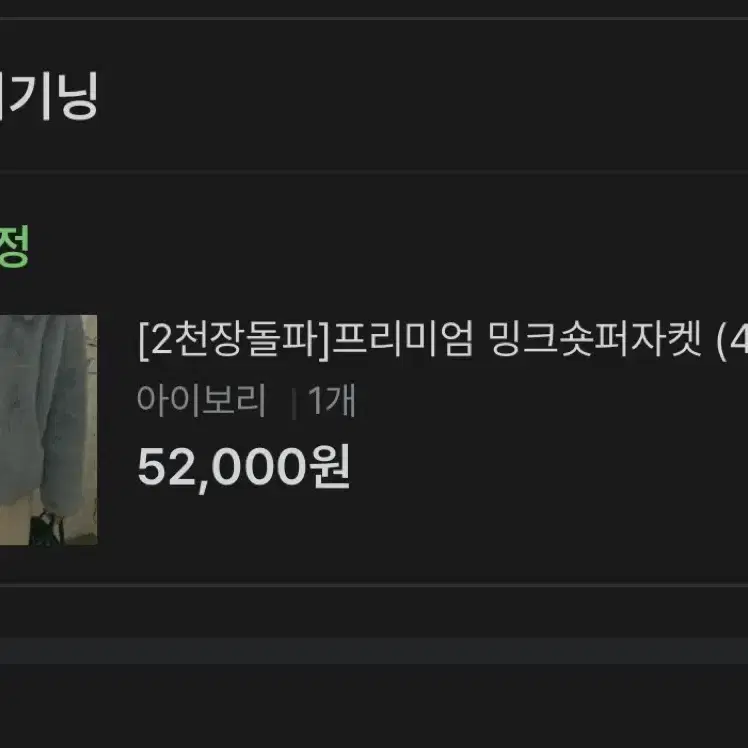Click the divider line below product card
This screenshot has height=748, width=748.
(374, 584)
